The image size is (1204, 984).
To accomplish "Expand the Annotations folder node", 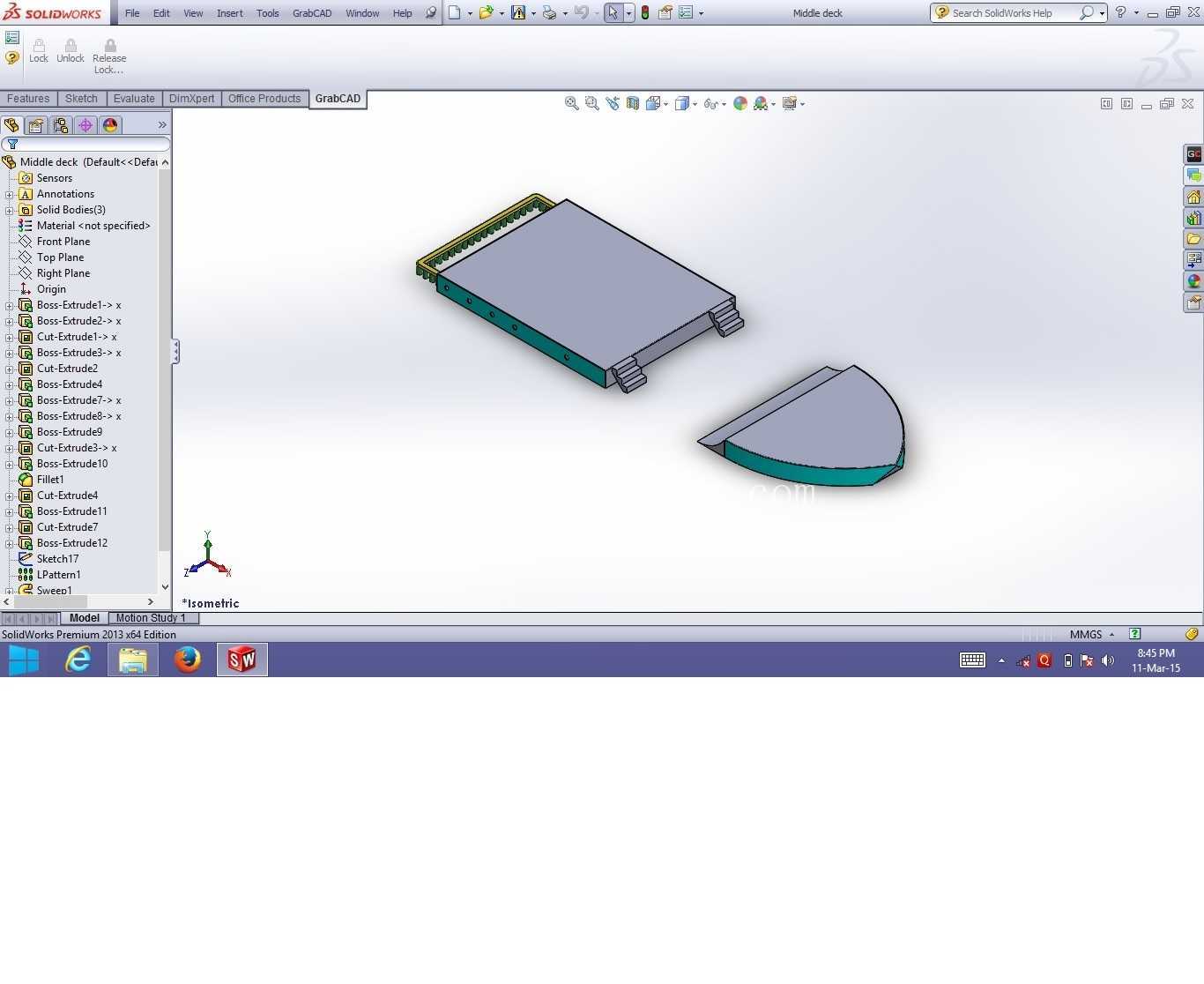I will (10, 194).
